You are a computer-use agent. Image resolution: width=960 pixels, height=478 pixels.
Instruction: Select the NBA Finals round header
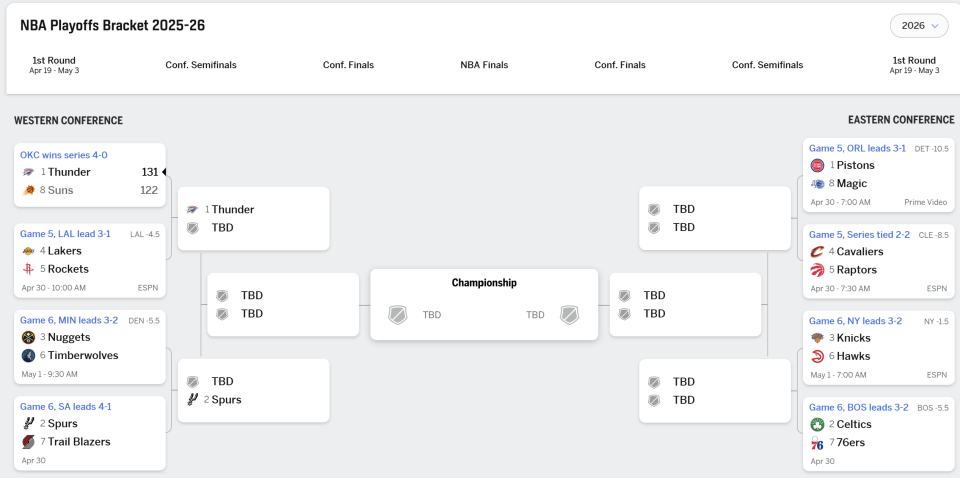click(484, 65)
